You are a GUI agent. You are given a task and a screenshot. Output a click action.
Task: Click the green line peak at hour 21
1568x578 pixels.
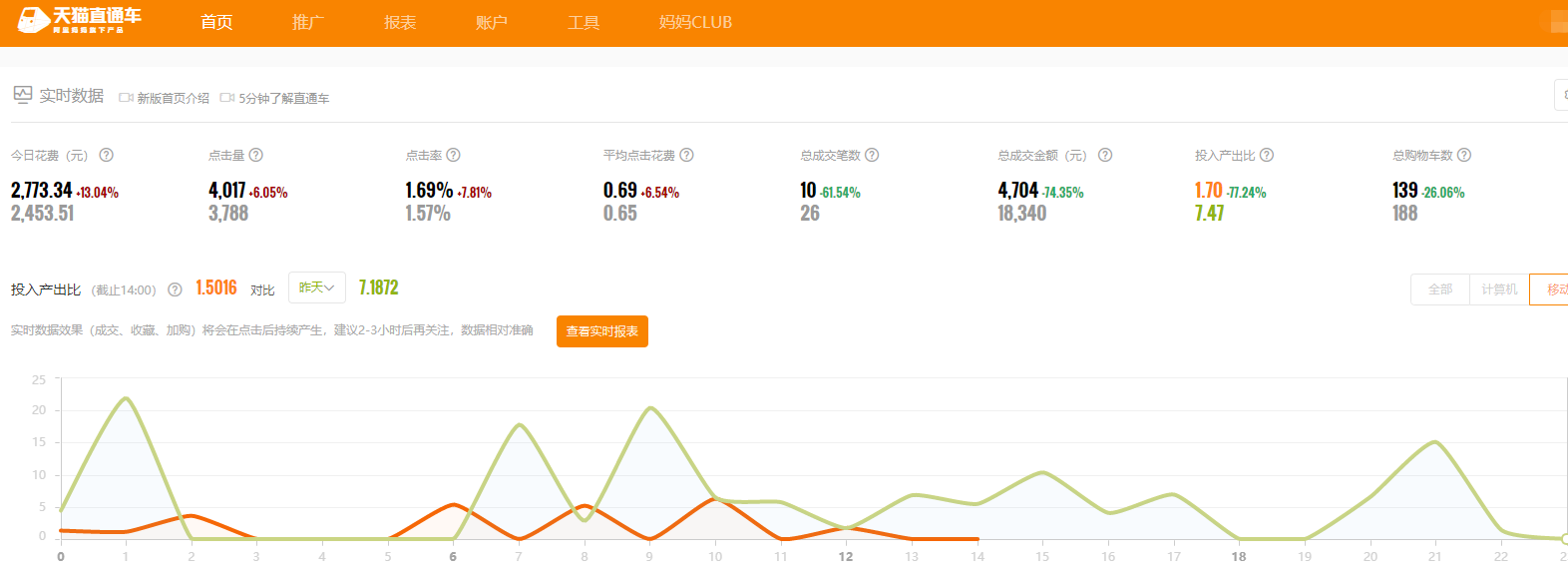pos(1434,441)
